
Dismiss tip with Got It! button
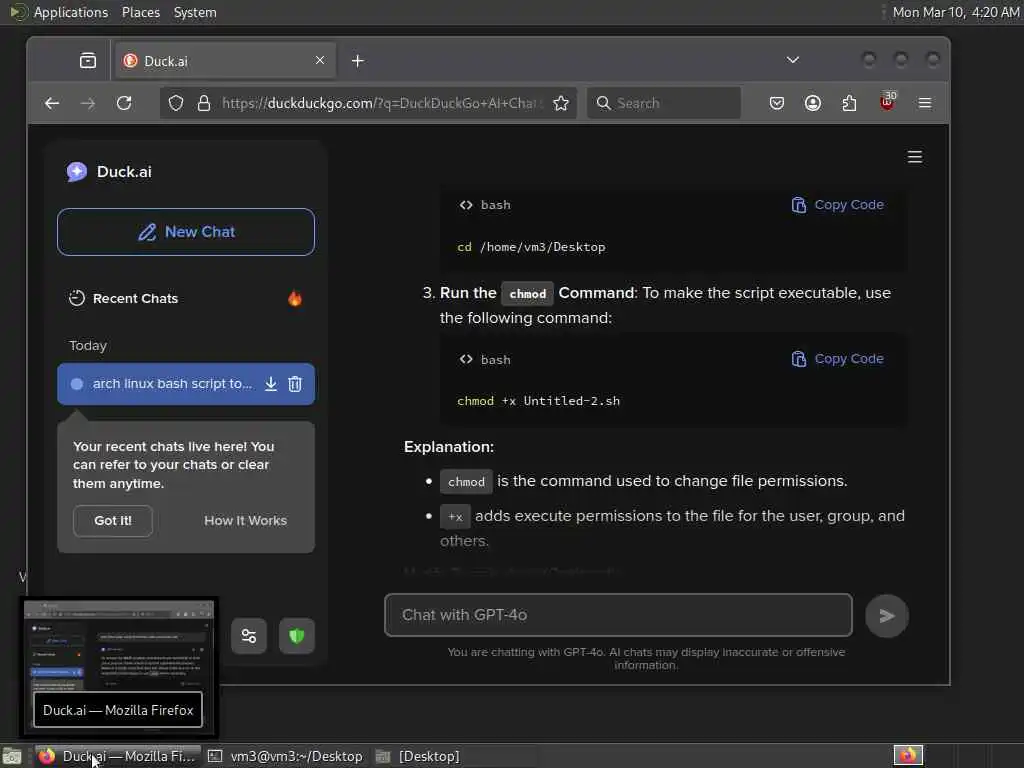(x=113, y=520)
